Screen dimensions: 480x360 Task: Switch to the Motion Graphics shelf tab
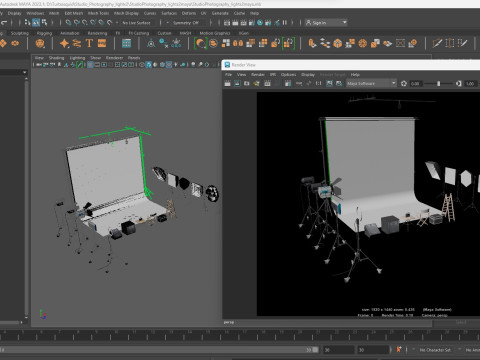[215, 33]
